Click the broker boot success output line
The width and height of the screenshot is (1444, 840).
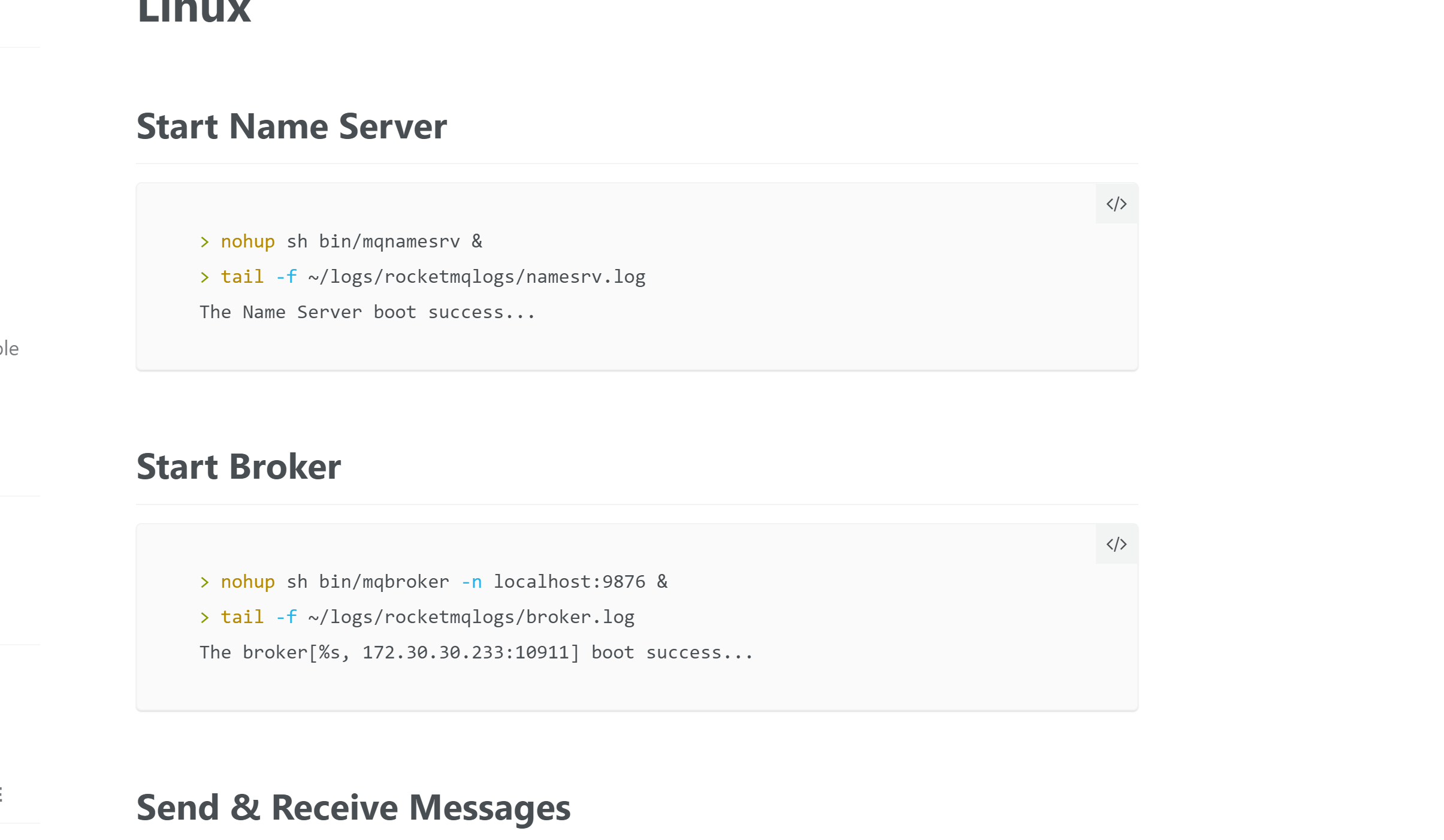476,652
